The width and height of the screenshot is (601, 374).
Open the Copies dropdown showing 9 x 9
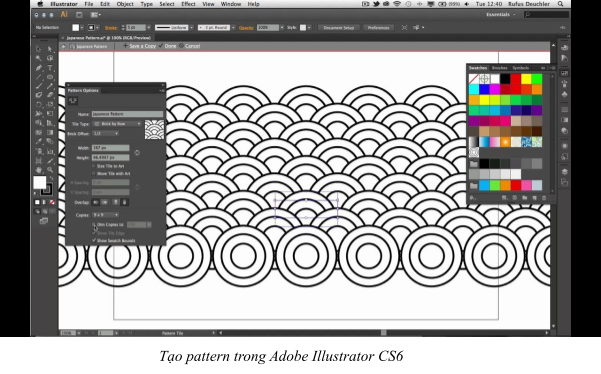coord(106,215)
